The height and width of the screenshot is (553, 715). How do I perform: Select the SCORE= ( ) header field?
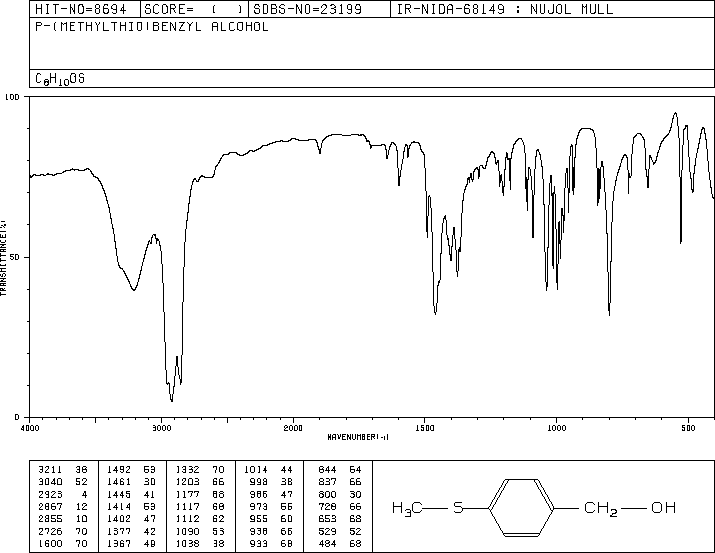click(194, 9)
